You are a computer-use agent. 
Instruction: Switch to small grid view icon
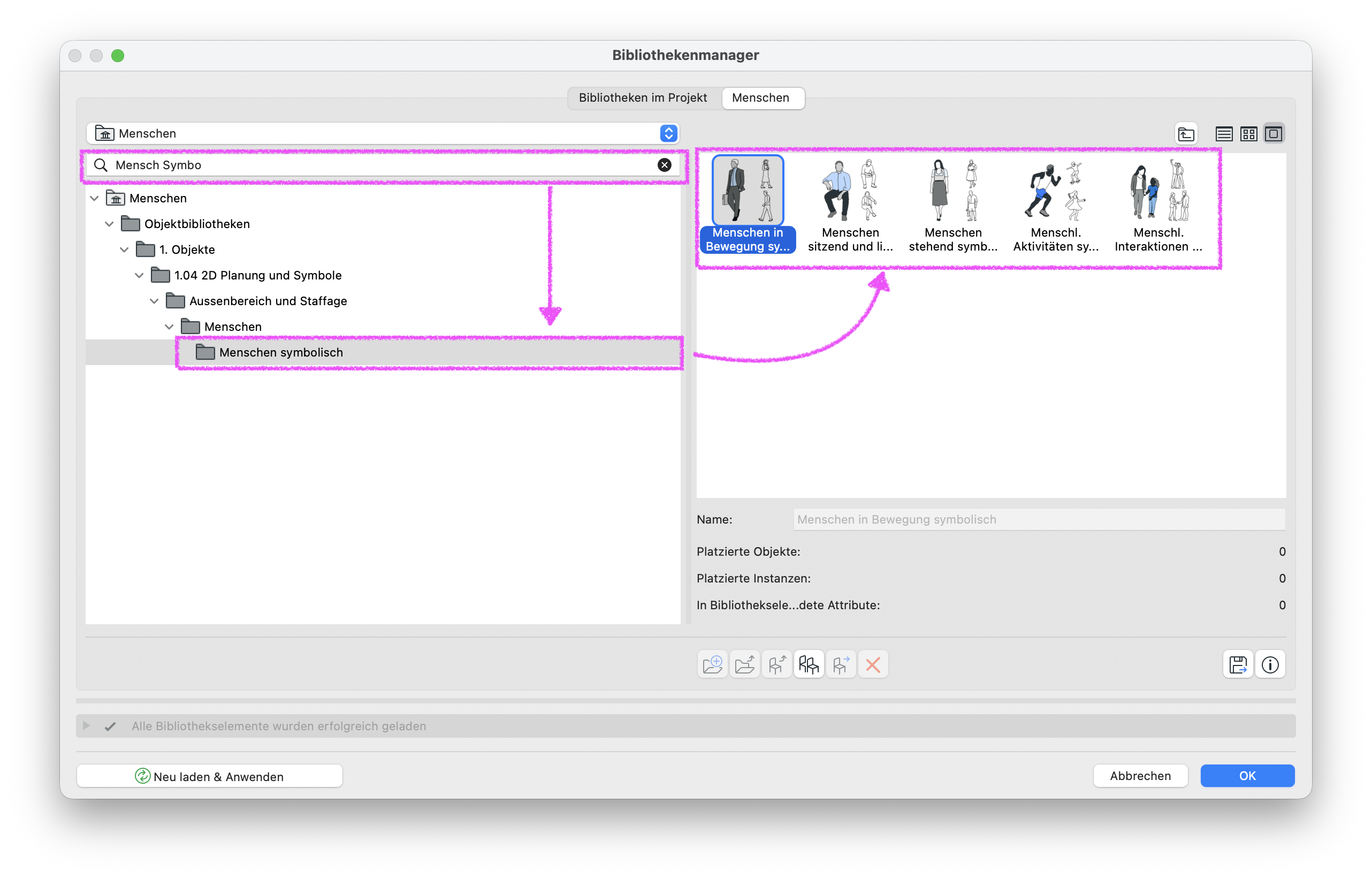[x=1248, y=133]
